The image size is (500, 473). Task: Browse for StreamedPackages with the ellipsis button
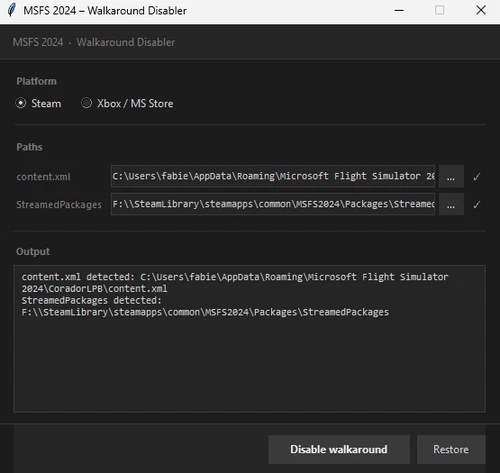point(451,204)
